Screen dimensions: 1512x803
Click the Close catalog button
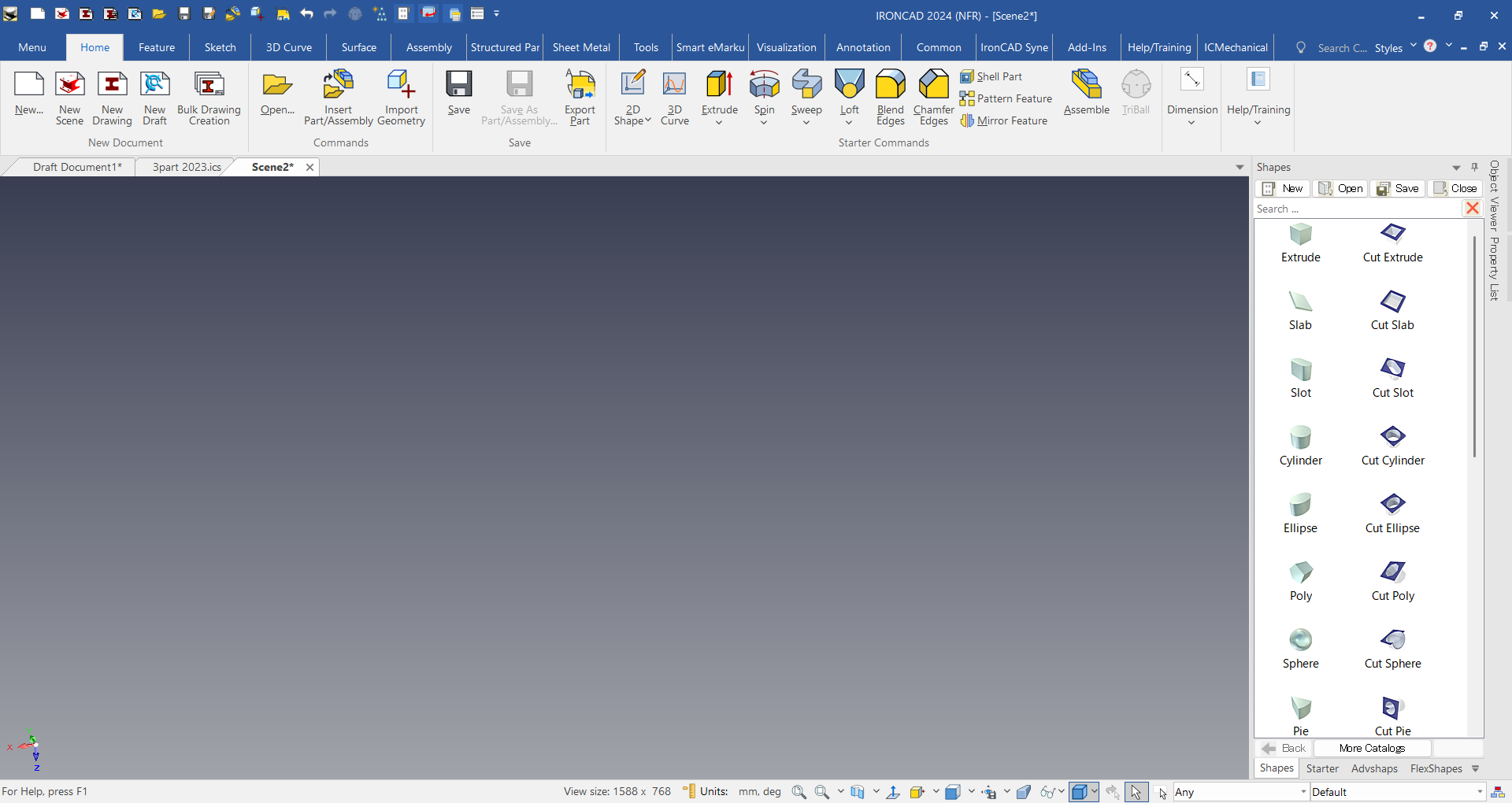1455,188
